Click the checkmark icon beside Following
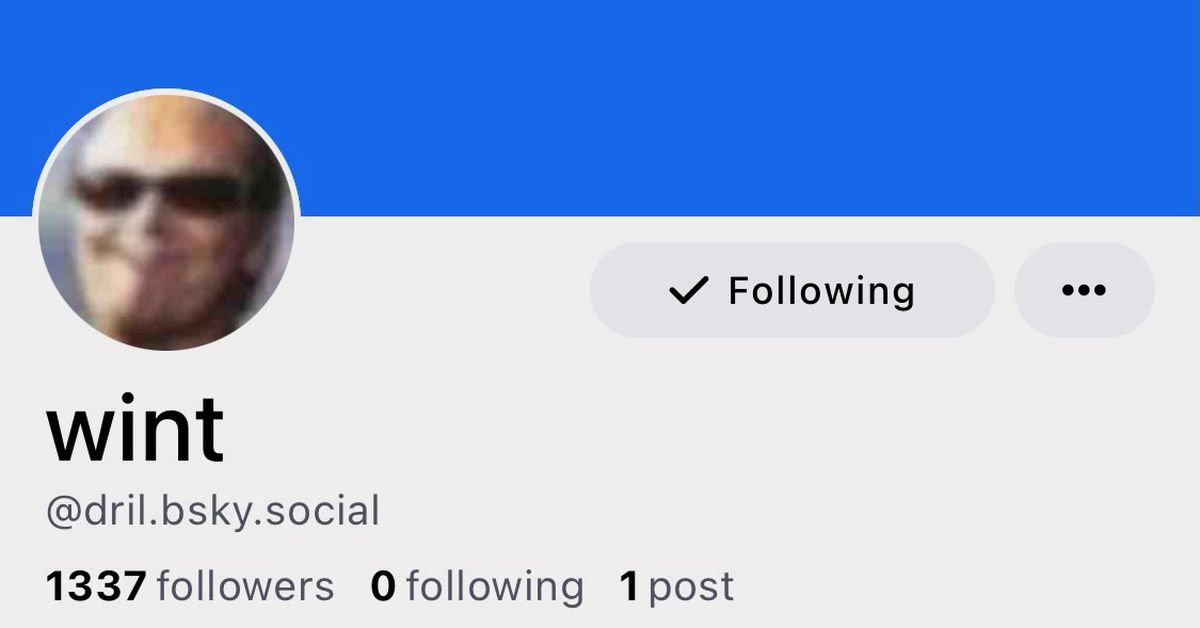 pos(688,291)
